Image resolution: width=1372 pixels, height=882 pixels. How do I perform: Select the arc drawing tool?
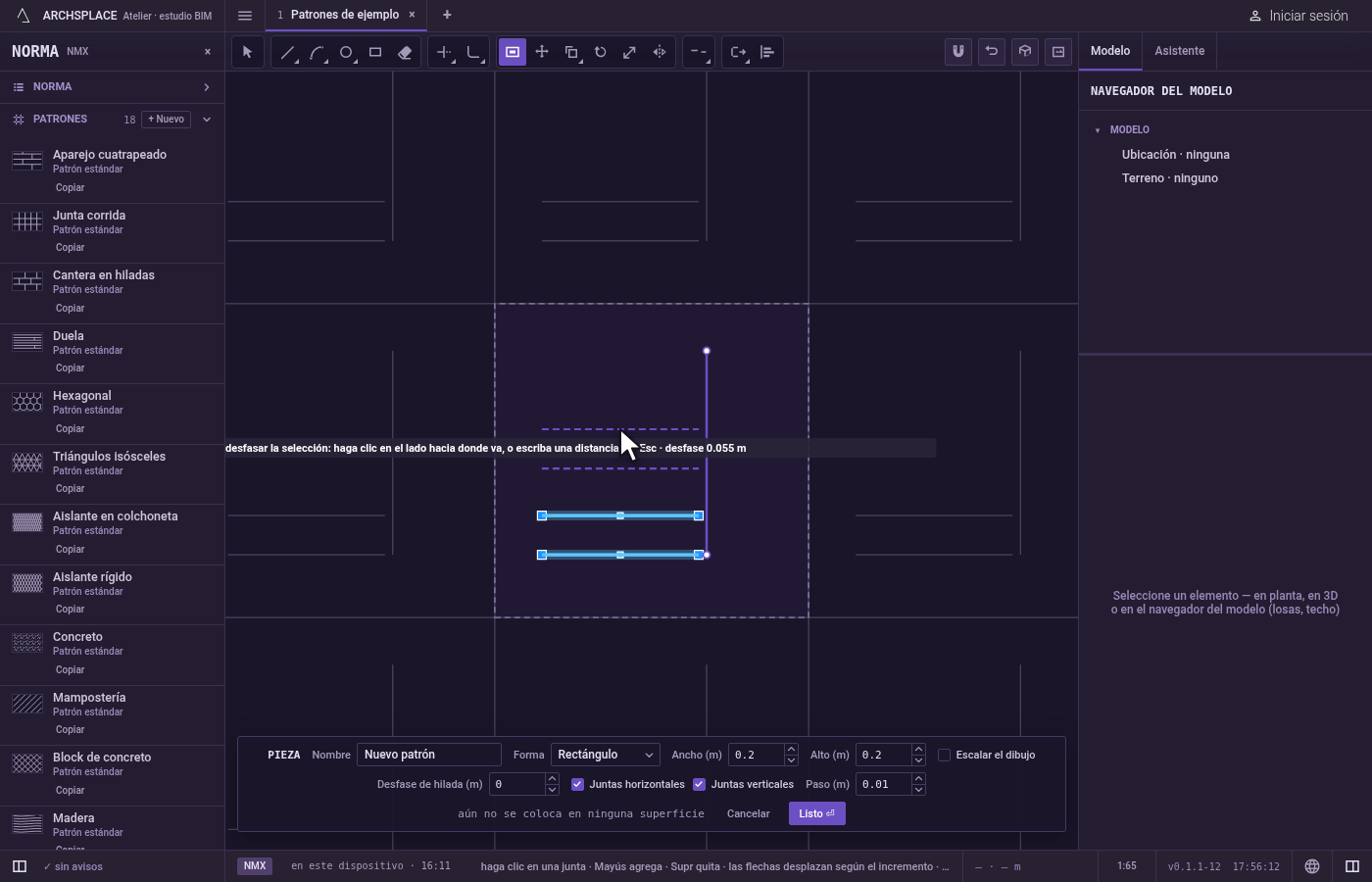pos(317,52)
